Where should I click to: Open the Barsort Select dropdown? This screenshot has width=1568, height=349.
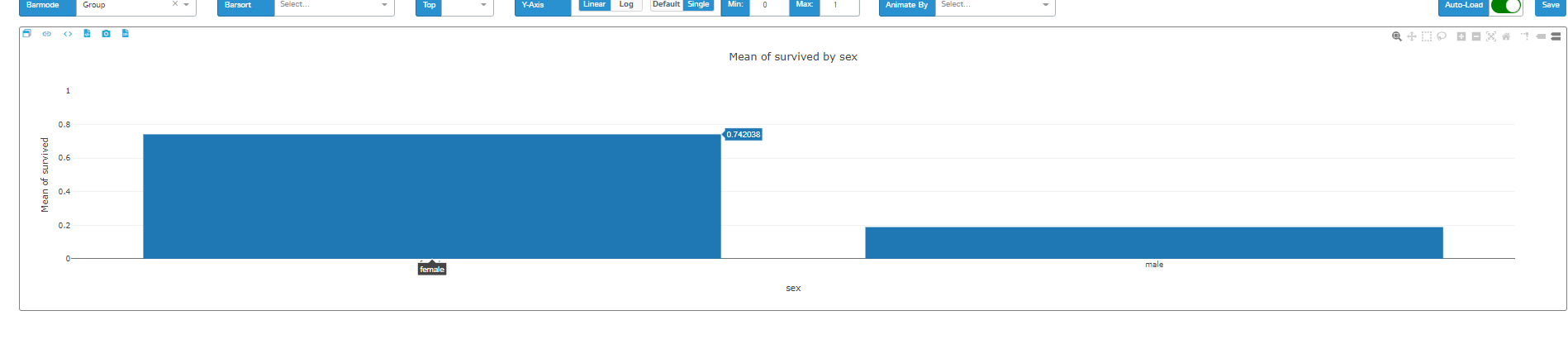pos(334,6)
